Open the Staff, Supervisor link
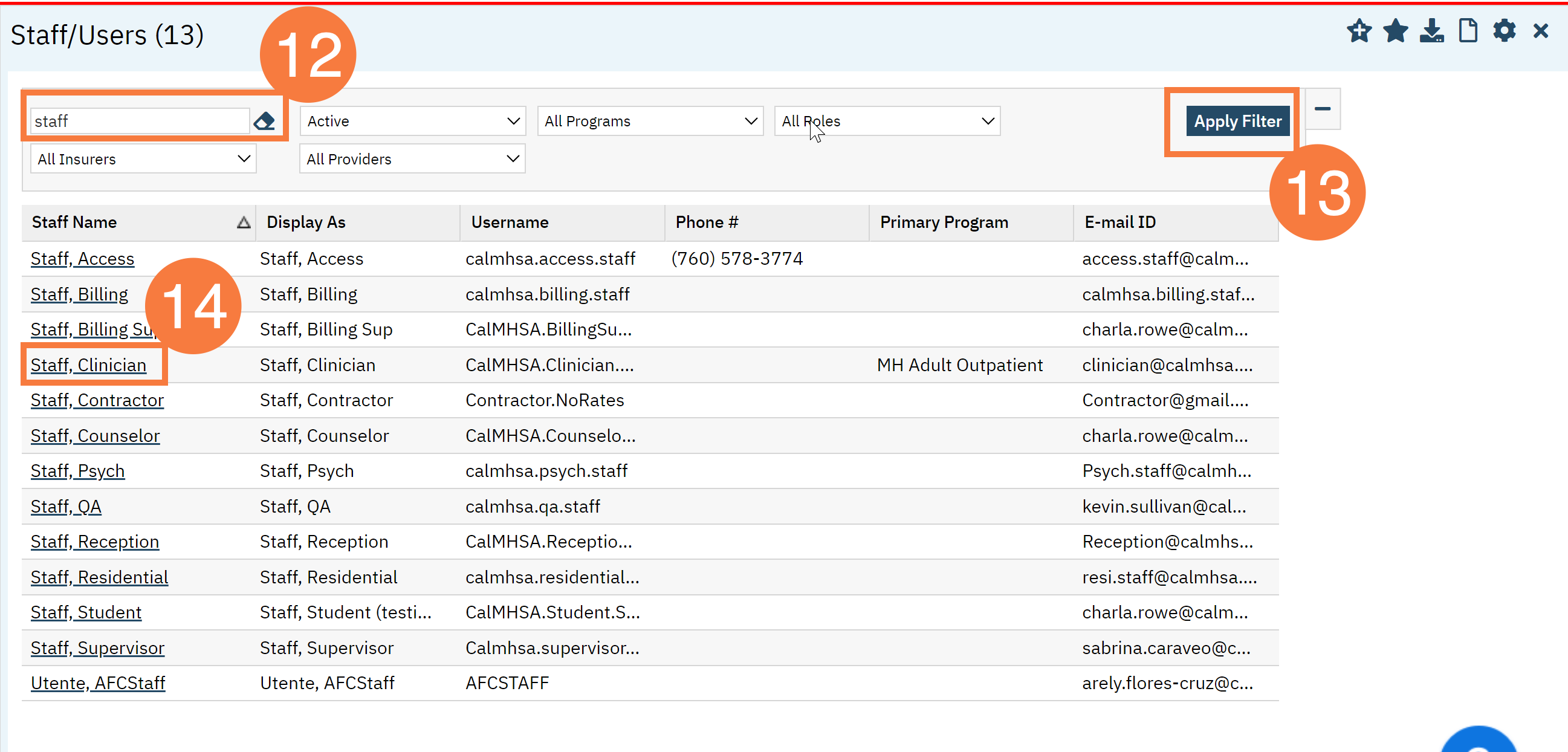Screen dimensions: 1568x752 [97, 648]
